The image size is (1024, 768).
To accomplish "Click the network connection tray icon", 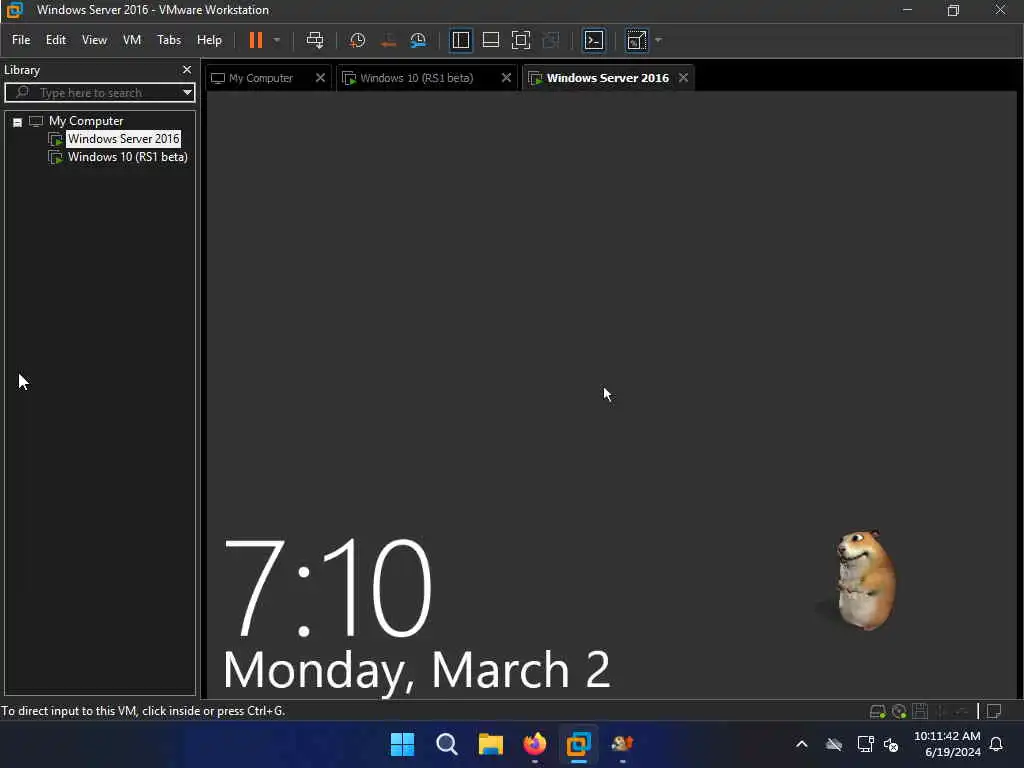I will click(865, 744).
